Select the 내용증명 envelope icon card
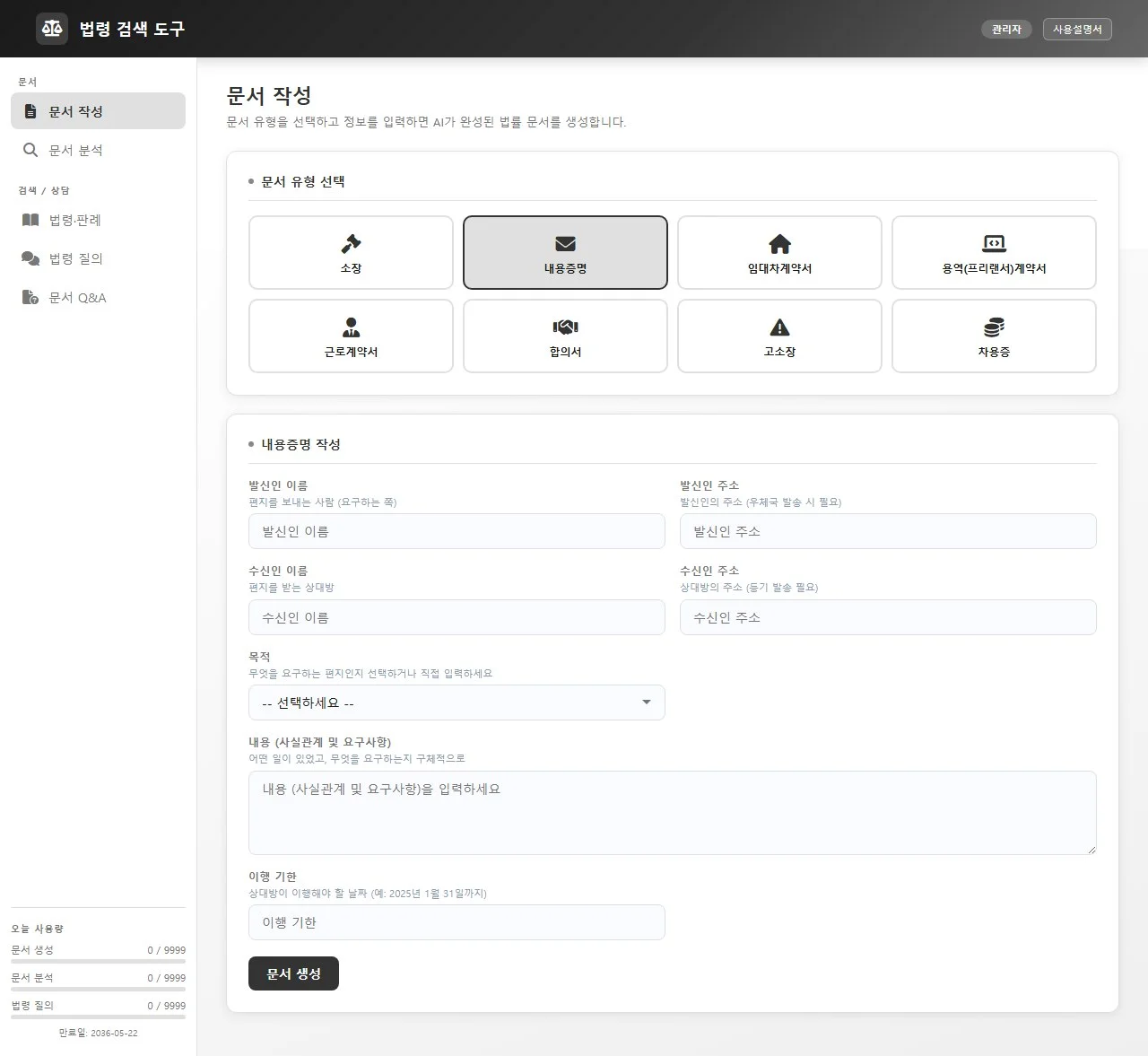Viewport: 1148px width, 1056px height. point(565,252)
